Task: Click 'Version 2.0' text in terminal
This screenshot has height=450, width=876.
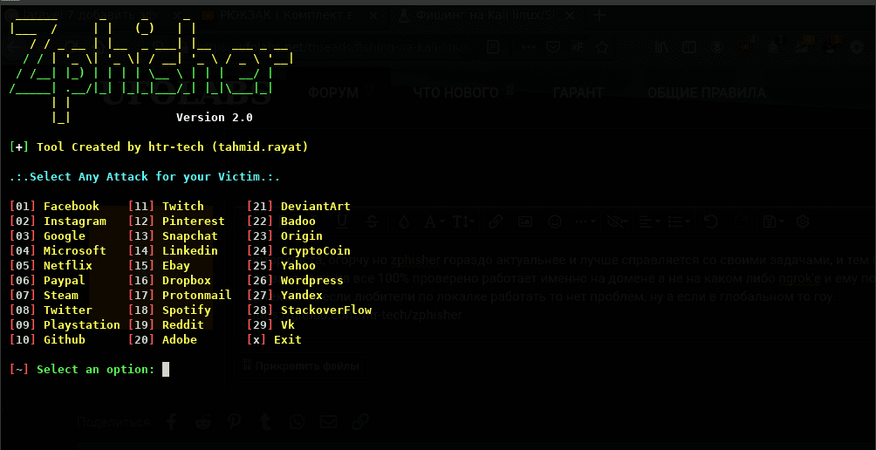Action: click(215, 117)
